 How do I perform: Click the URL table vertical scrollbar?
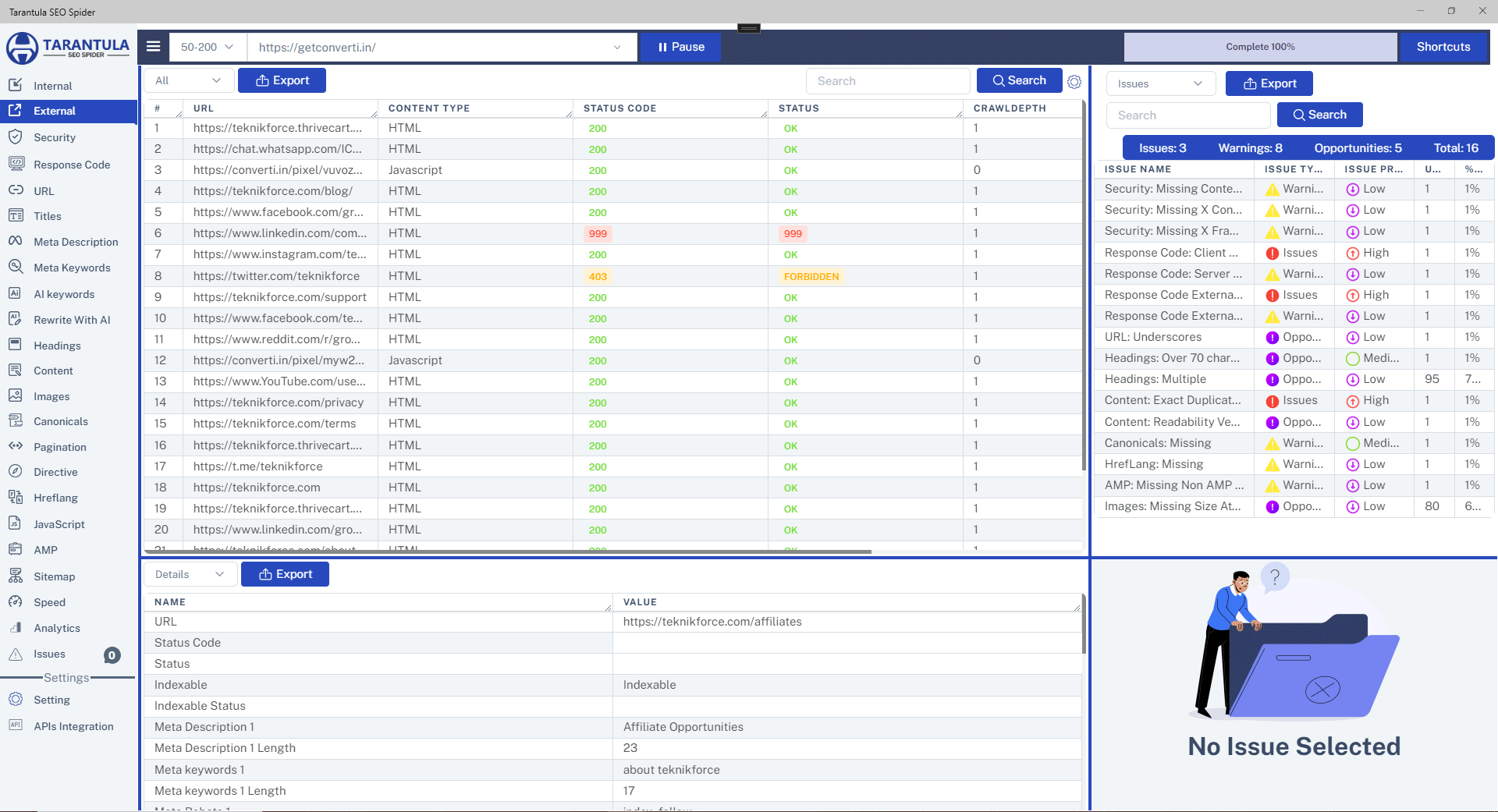(1084, 285)
